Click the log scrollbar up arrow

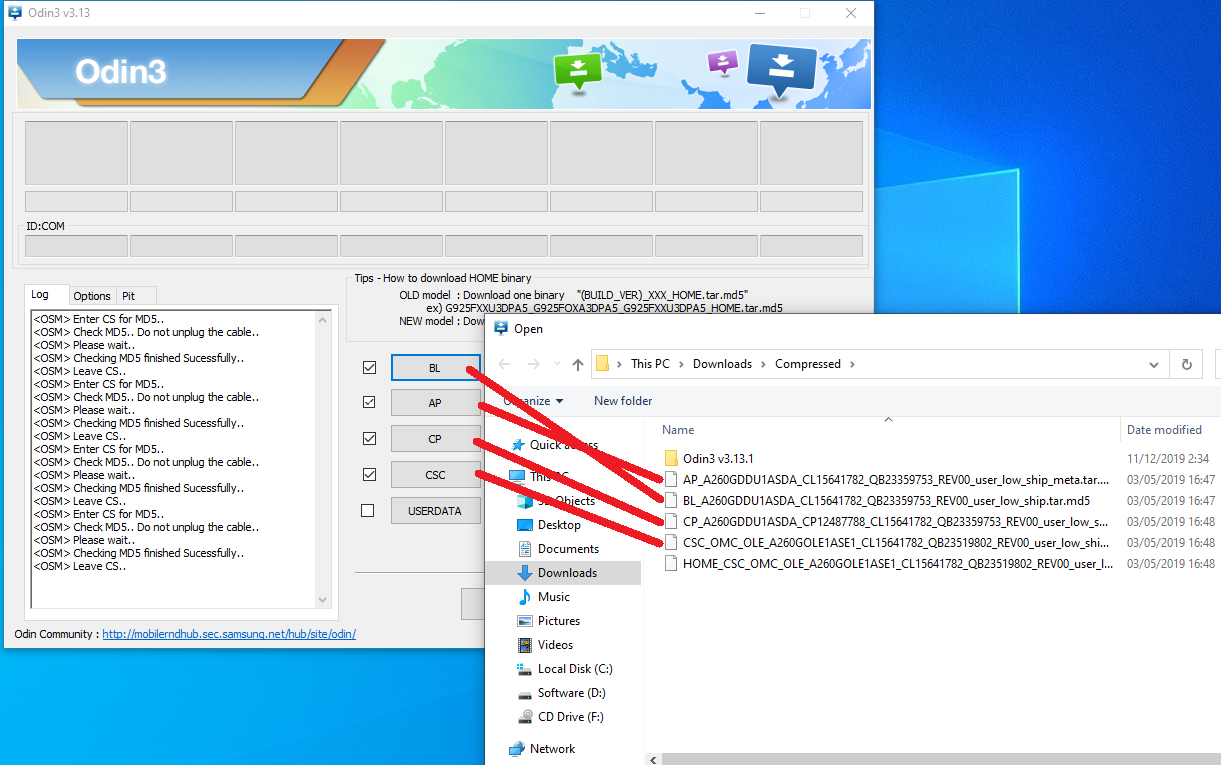click(322, 319)
